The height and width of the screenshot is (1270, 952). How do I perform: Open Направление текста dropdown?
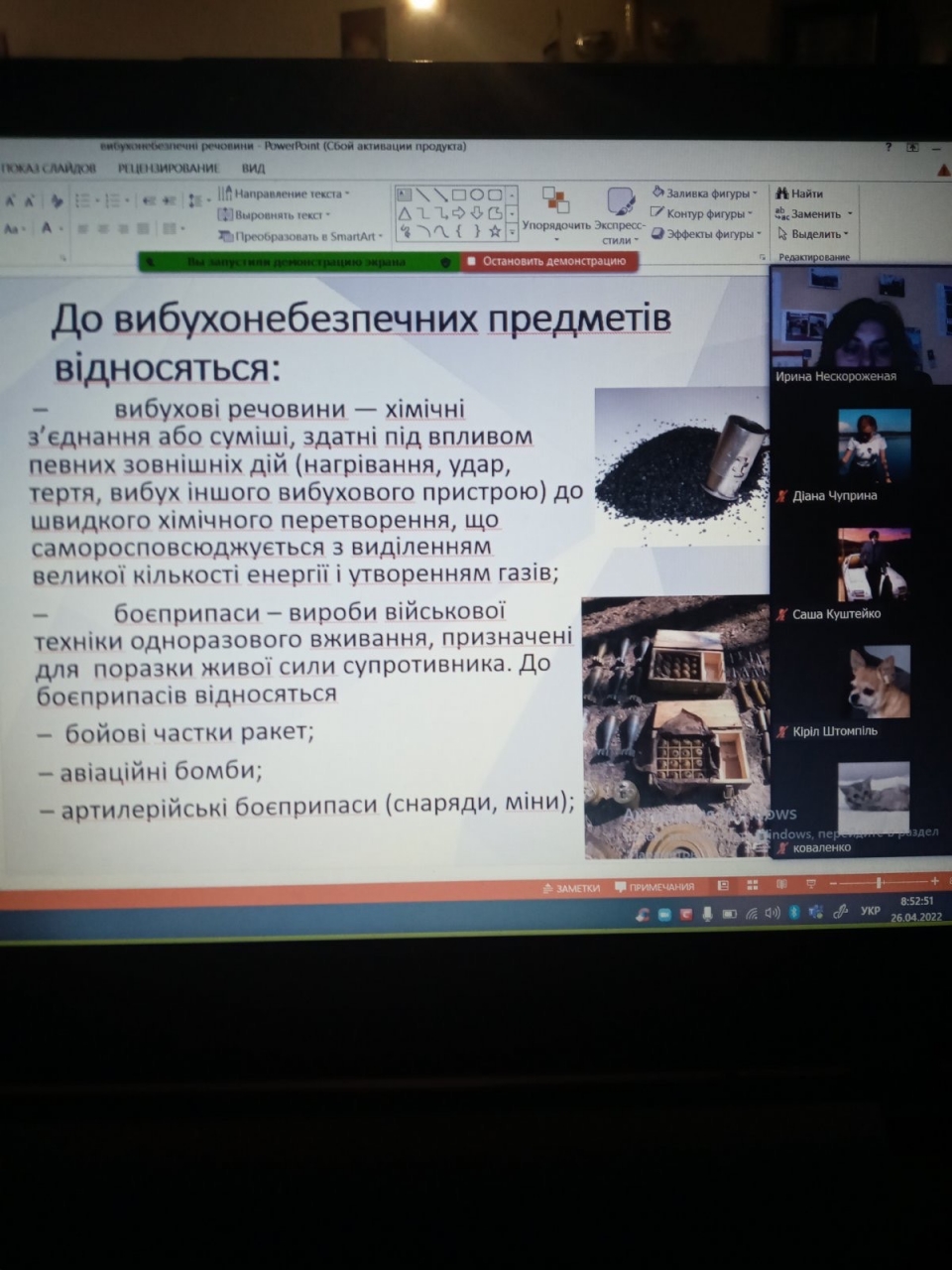283,193
